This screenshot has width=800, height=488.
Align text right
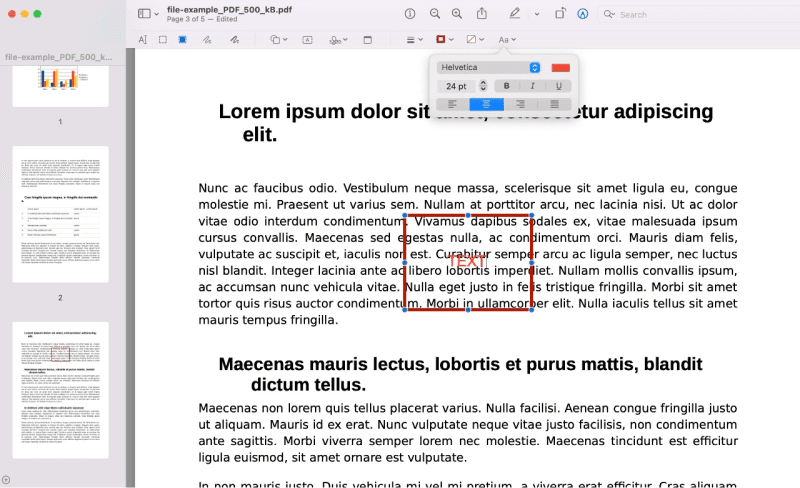[x=520, y=104]
